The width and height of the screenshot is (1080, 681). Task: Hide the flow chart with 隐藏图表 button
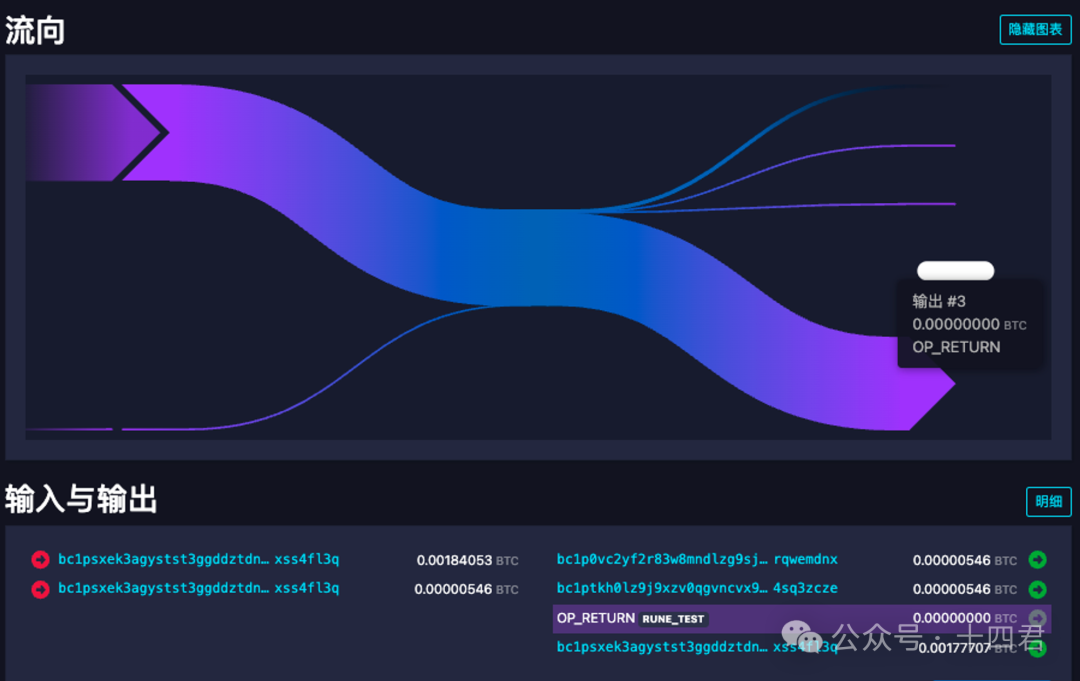point(1035,29)
